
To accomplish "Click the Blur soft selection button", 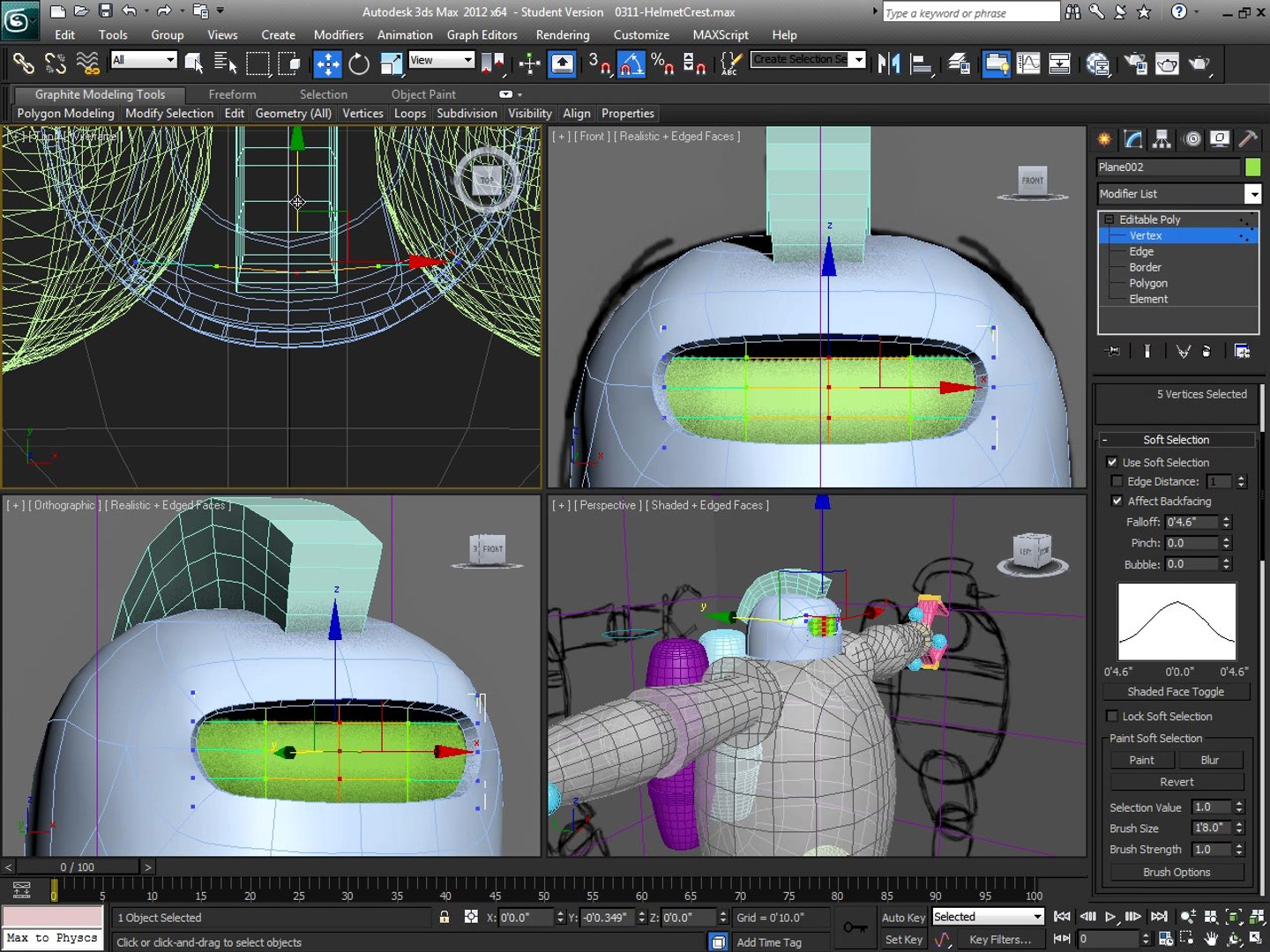I will coord(1210,760).
